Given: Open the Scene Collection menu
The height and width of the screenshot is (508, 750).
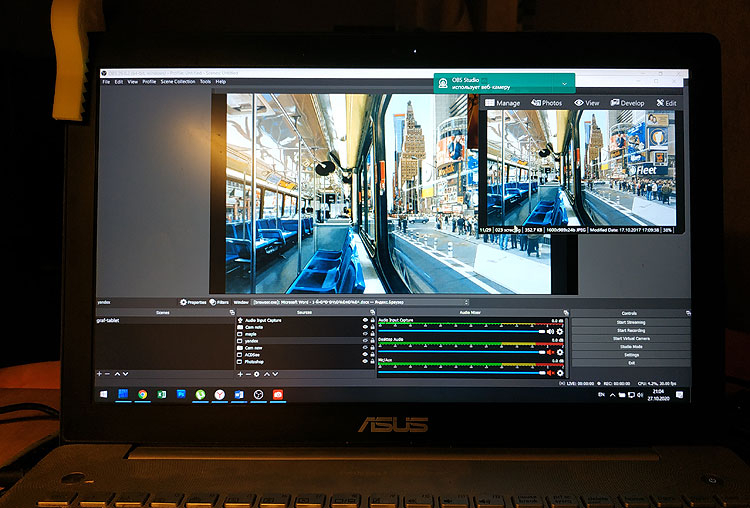Looking at the screenshot, I should (178, 82).
